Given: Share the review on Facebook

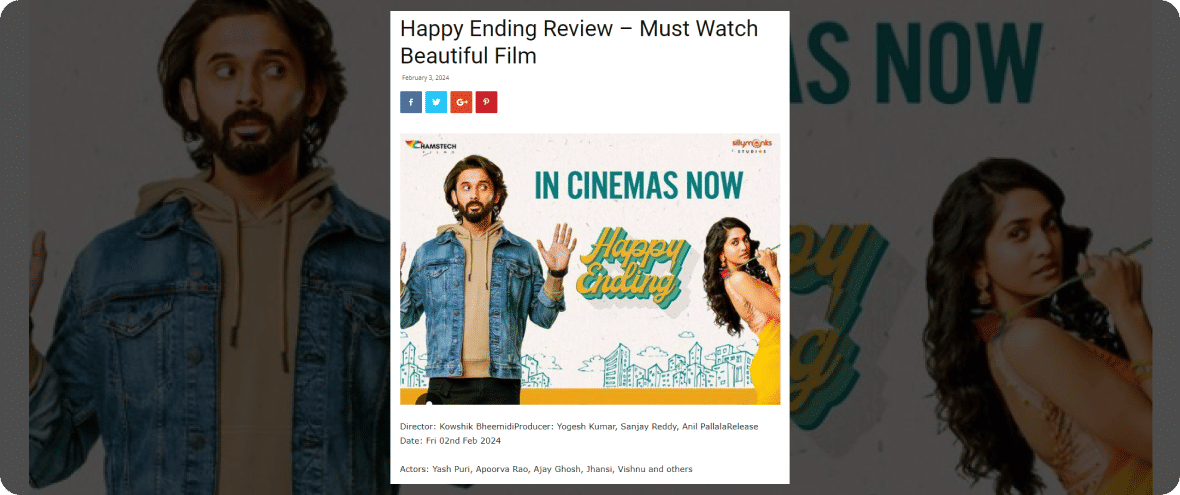Looking at the screenshot, I should [x=411, y=102].
